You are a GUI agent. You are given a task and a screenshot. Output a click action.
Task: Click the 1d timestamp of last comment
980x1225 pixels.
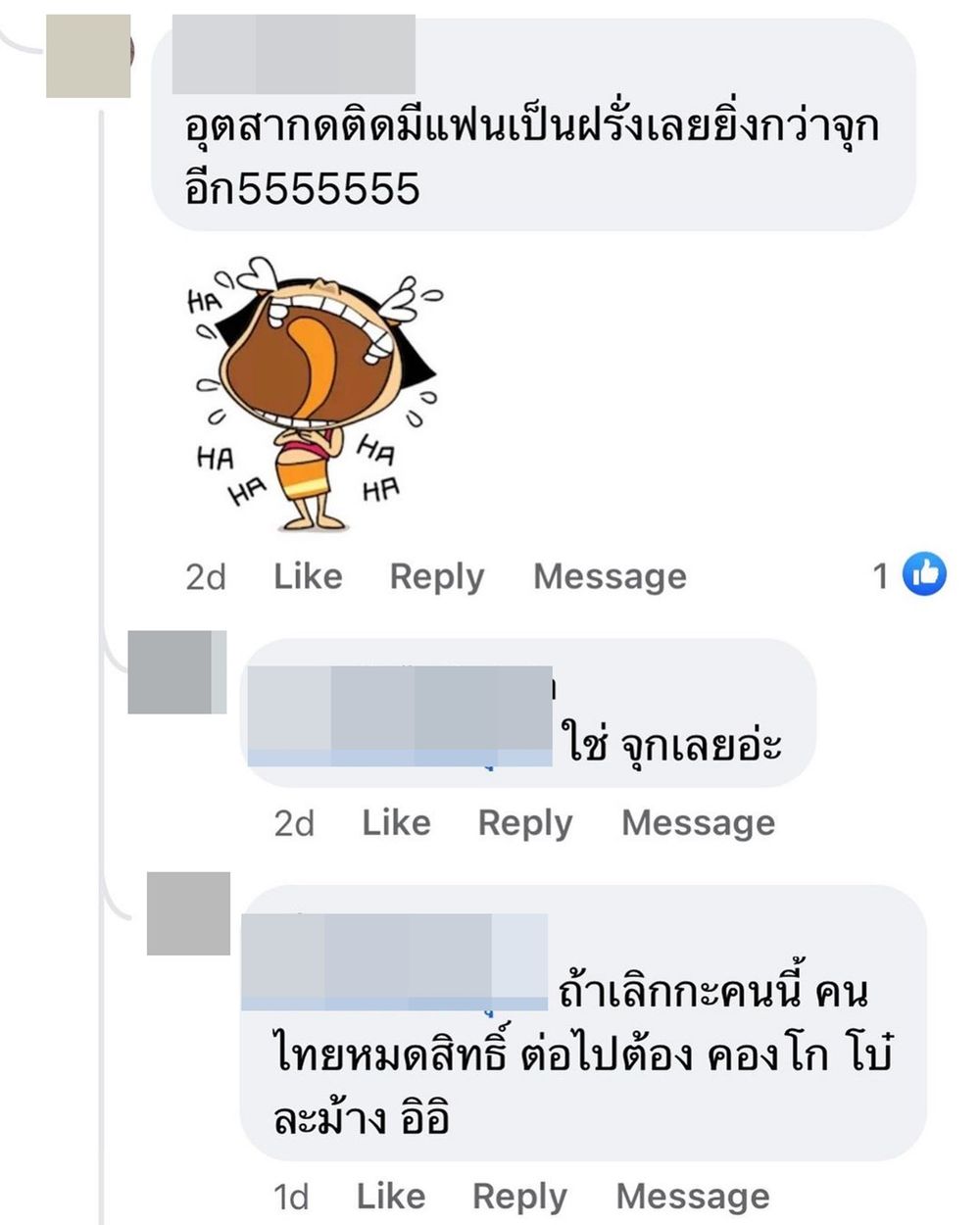click(x=290, y=1197)
